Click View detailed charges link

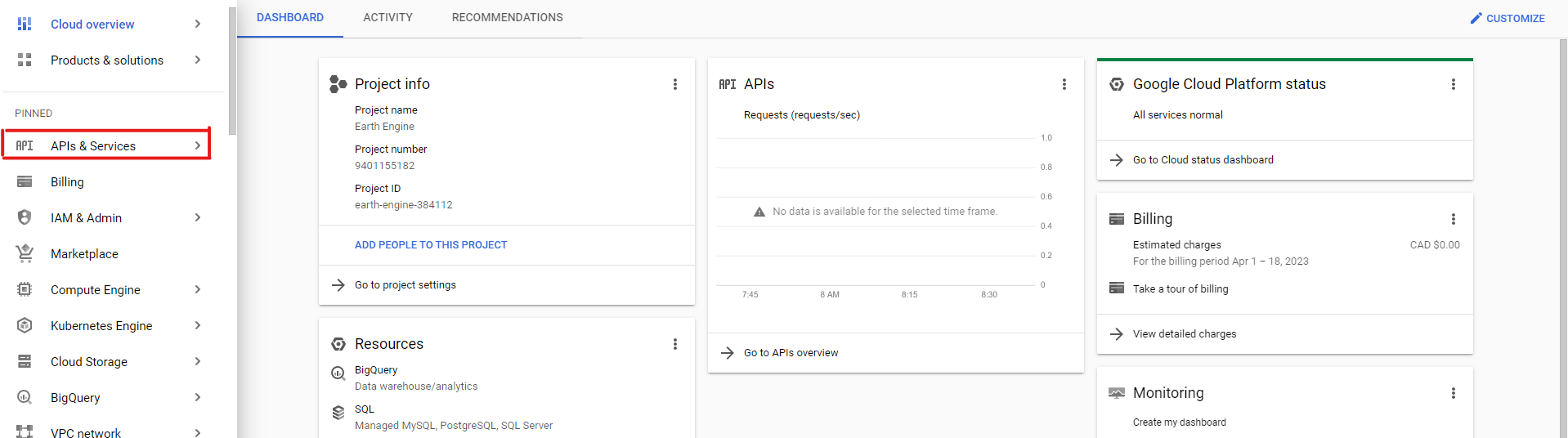(1185, 334)
